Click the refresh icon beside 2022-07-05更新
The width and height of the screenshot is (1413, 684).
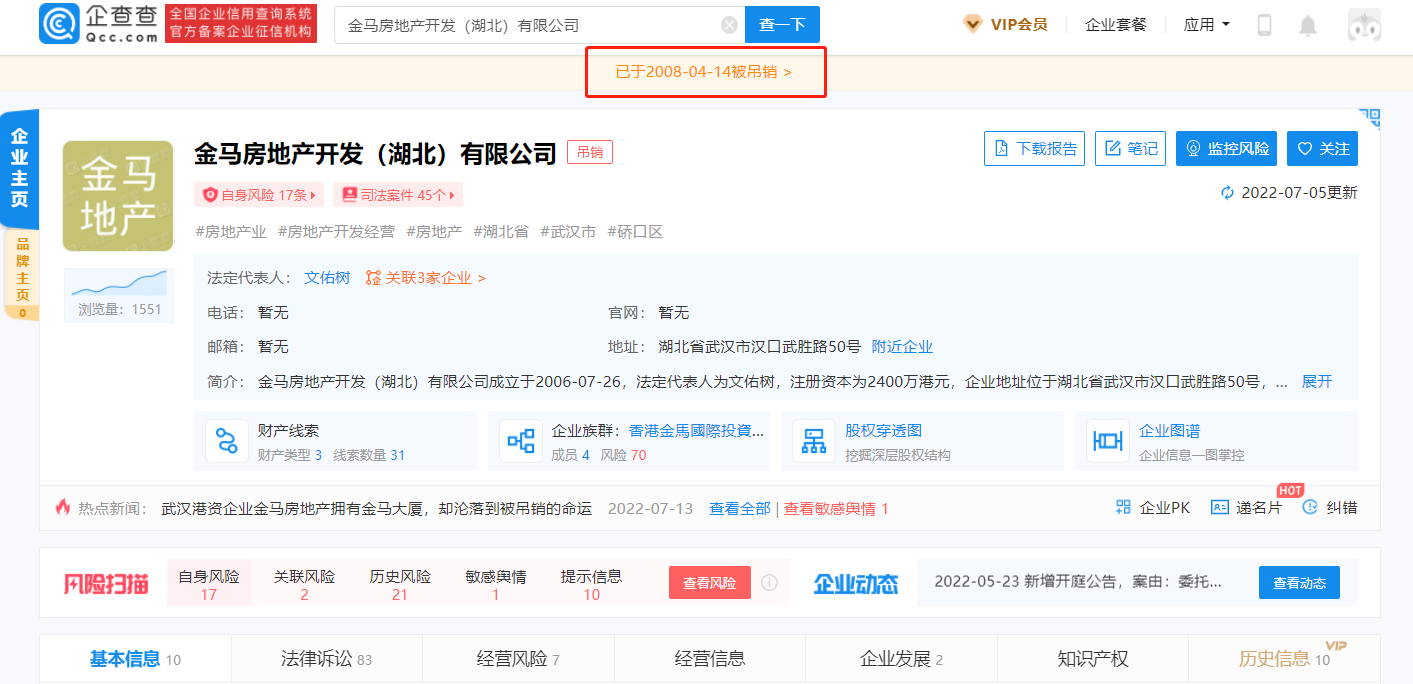[x=1228, y=193]
